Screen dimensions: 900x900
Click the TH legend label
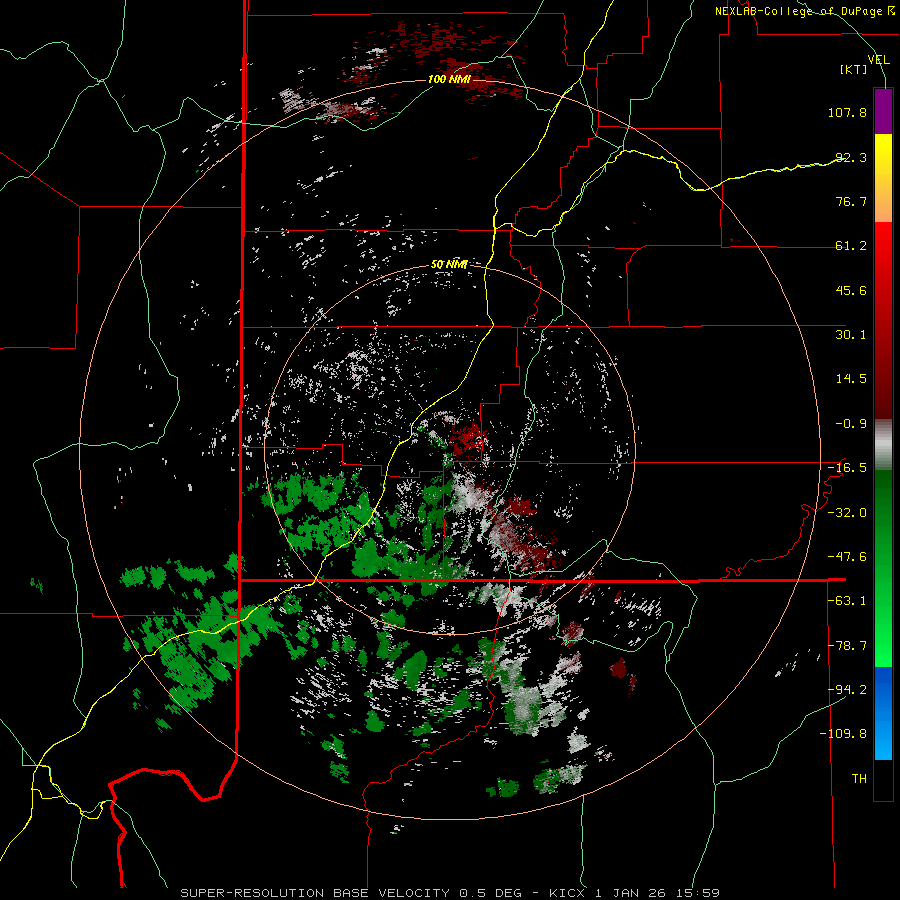[859, 779]
